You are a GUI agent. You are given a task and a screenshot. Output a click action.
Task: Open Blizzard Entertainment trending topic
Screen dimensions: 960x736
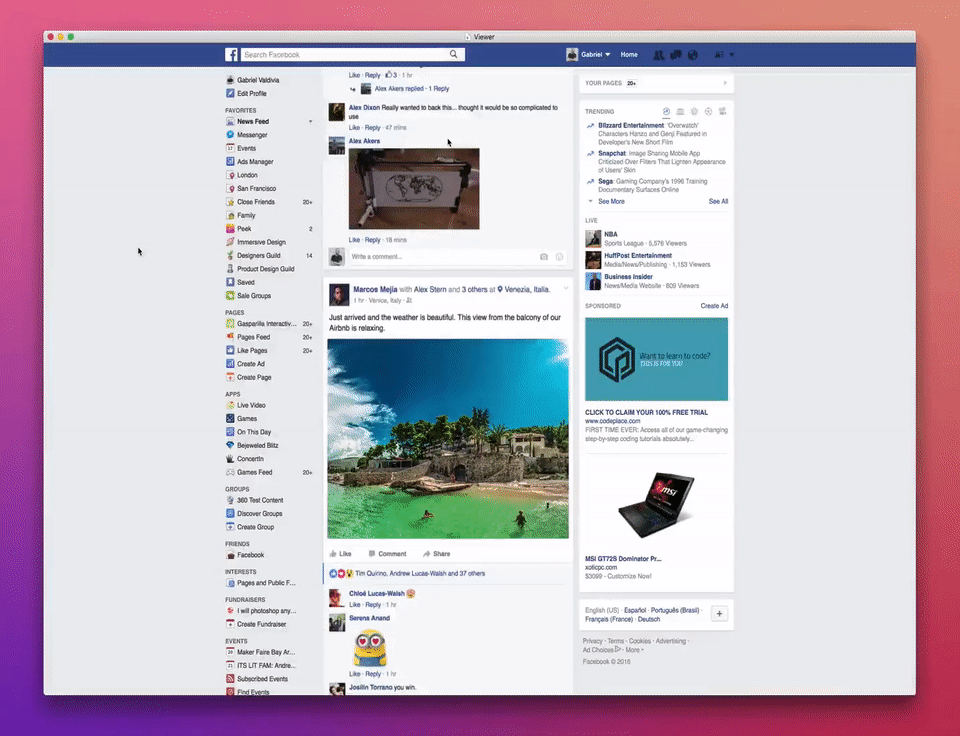tap(631, 126)
